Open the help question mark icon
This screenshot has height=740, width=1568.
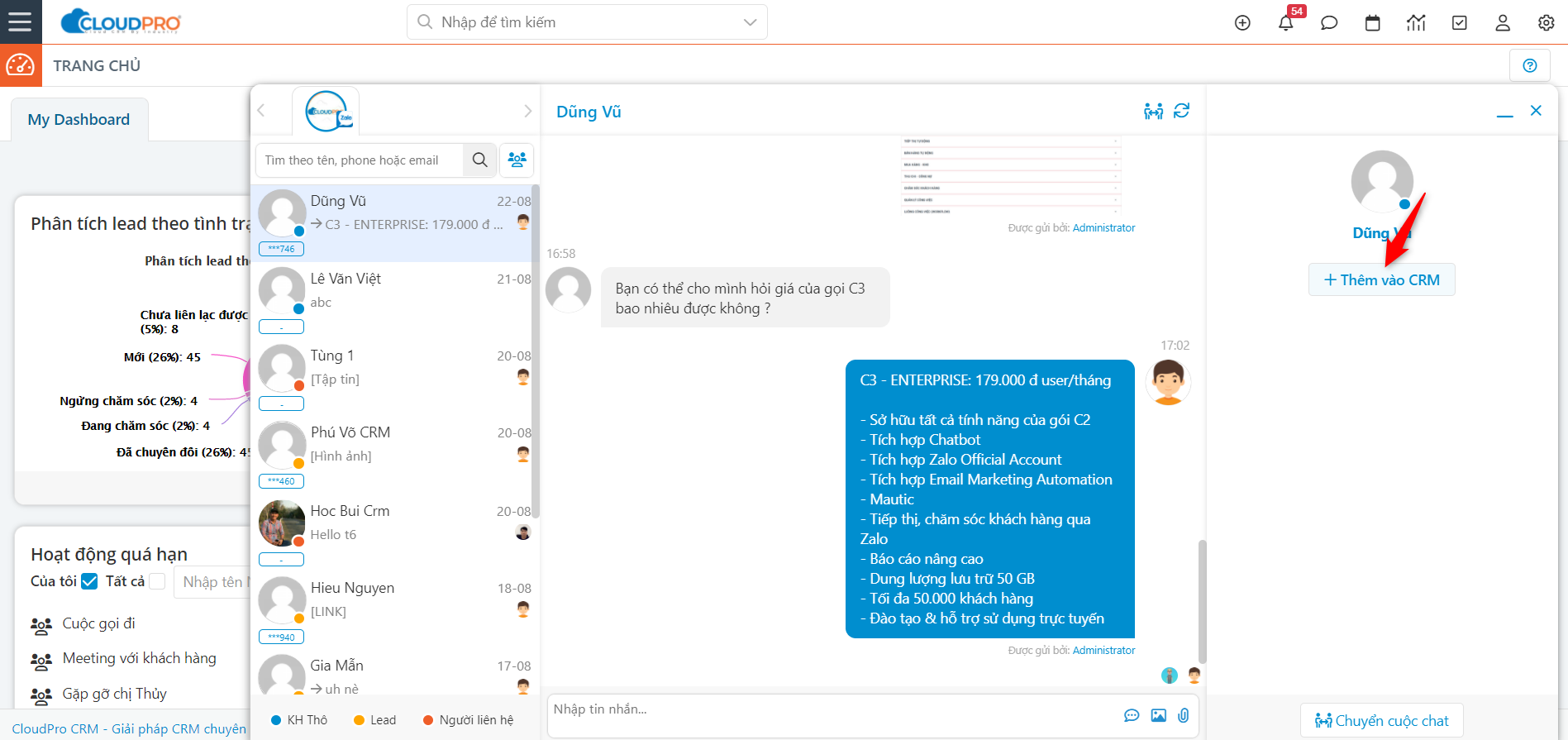[x=1530, y=65]
